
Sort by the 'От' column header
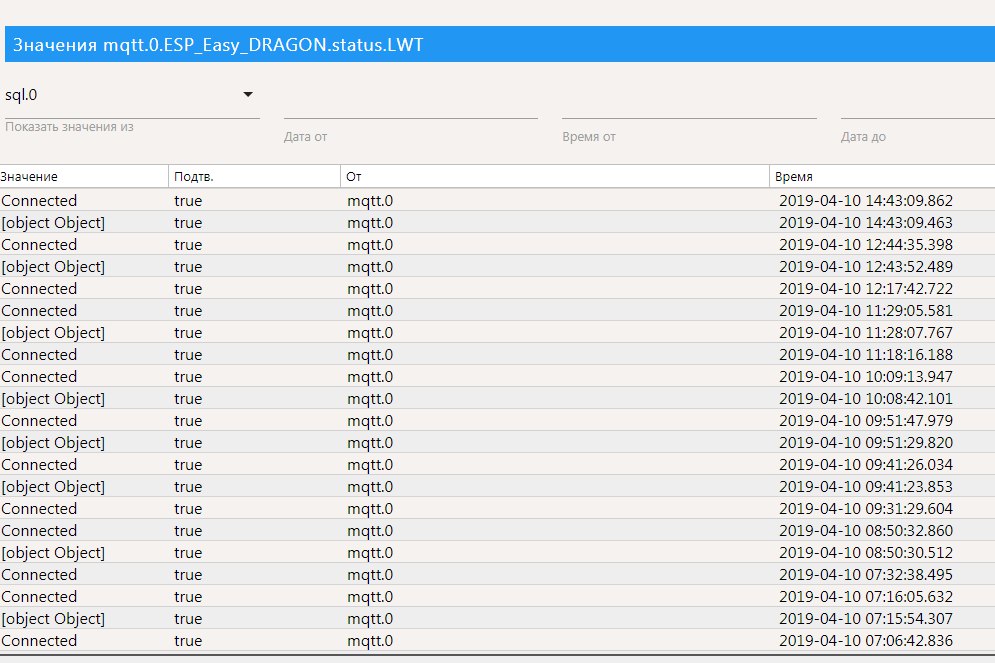[x=555, y=176]
